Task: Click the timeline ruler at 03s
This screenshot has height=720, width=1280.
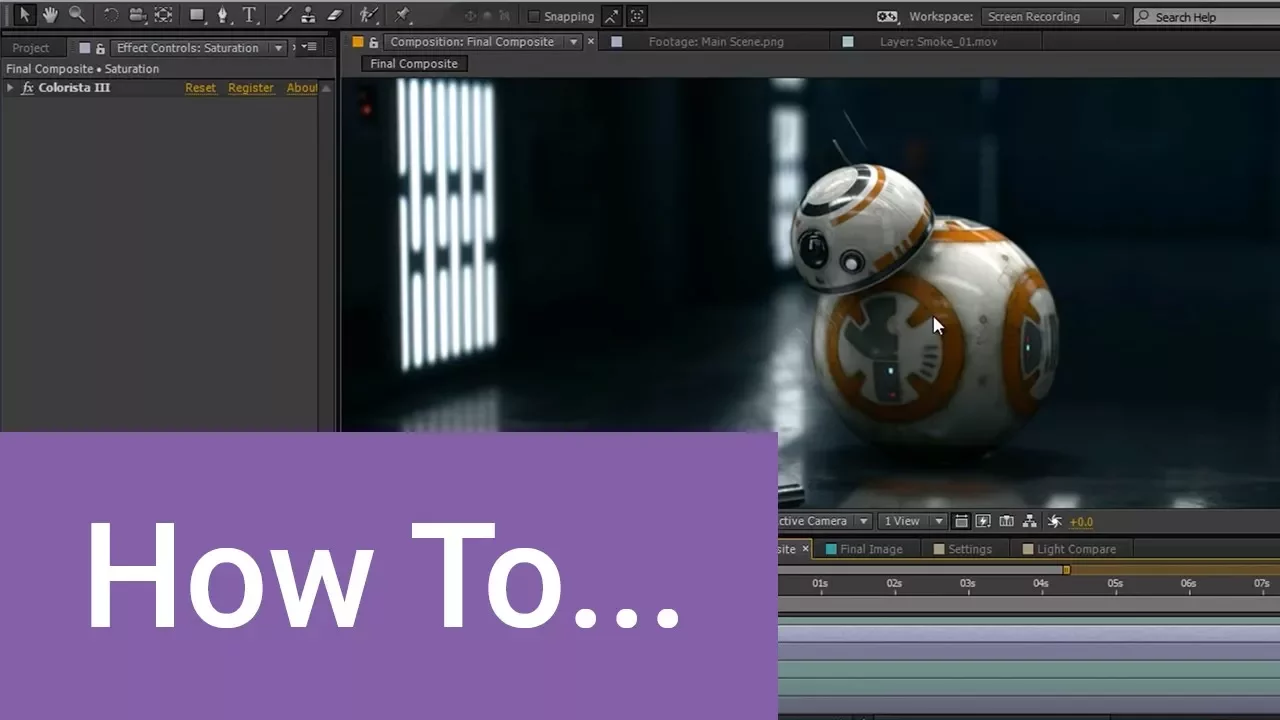Action: (967, 584)
